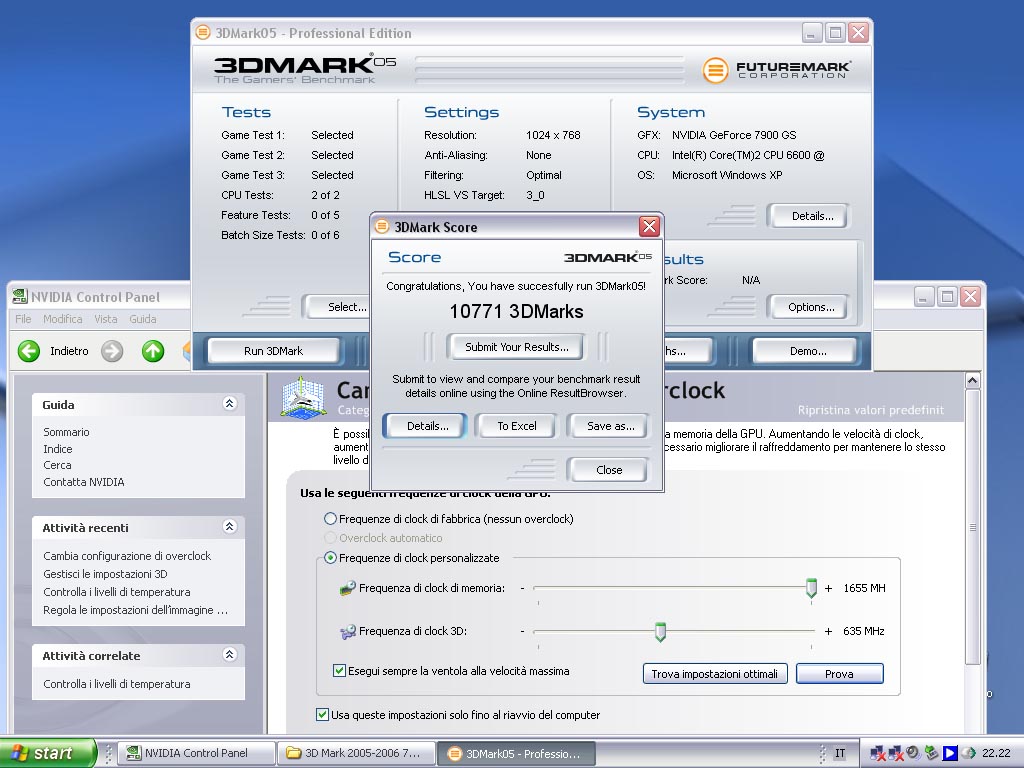
Task: Collapse the Guida sidebar section
Action: point(229,404)
